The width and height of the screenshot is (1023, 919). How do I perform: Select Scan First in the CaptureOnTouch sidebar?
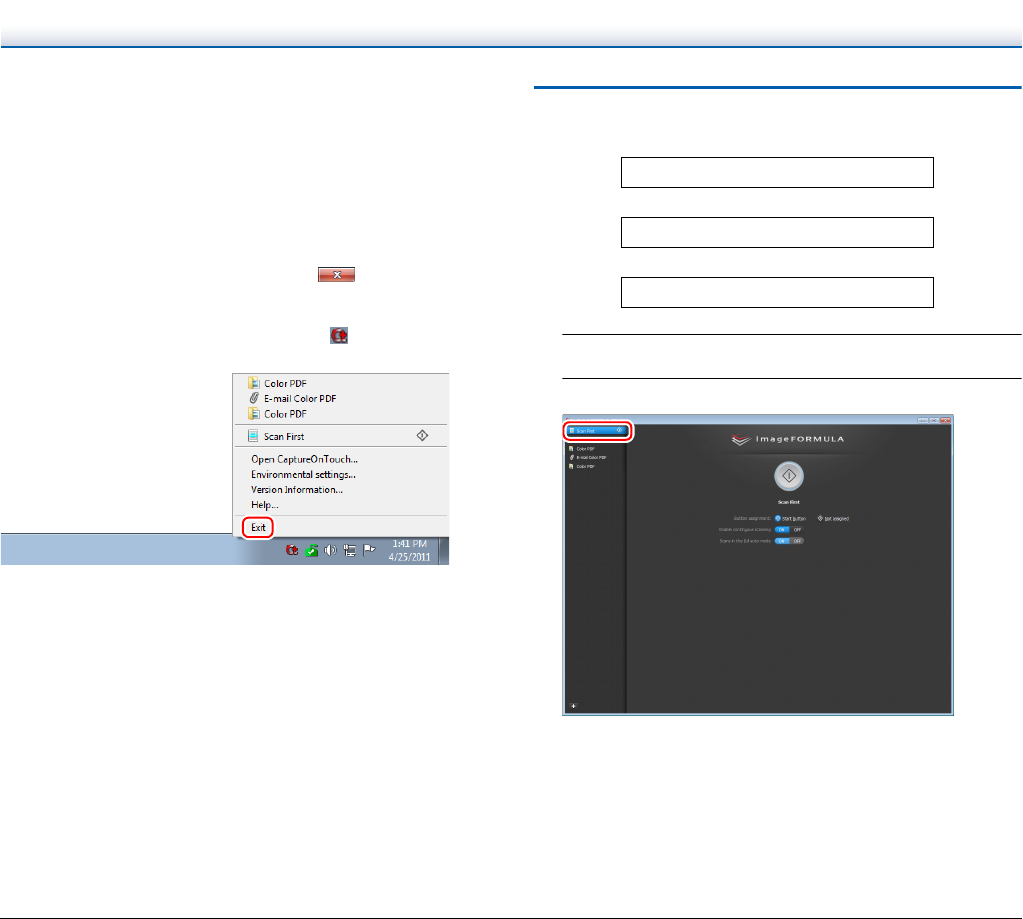(597, 430)
